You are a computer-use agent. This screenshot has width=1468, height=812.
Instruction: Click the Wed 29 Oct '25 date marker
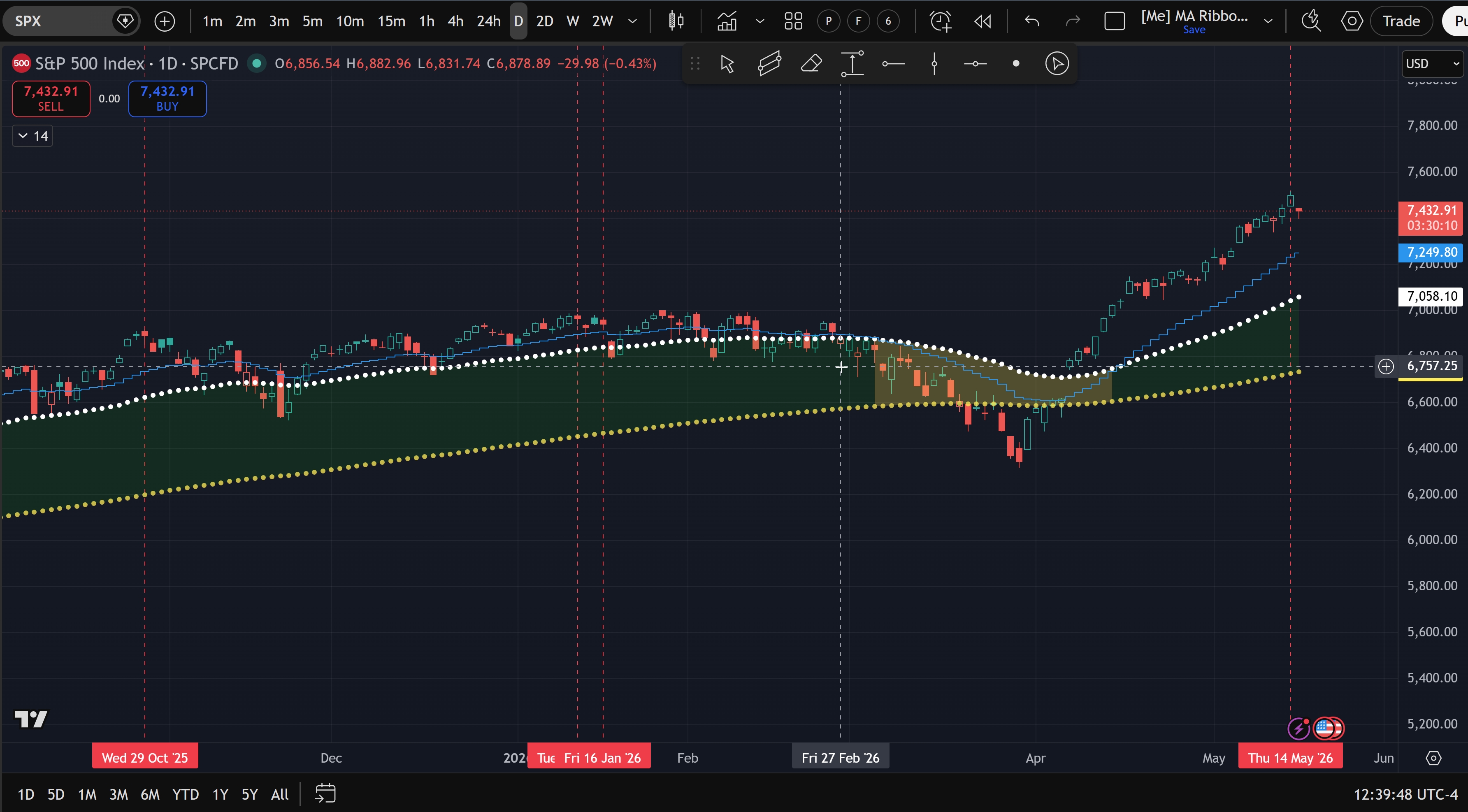tap(145, 758)
